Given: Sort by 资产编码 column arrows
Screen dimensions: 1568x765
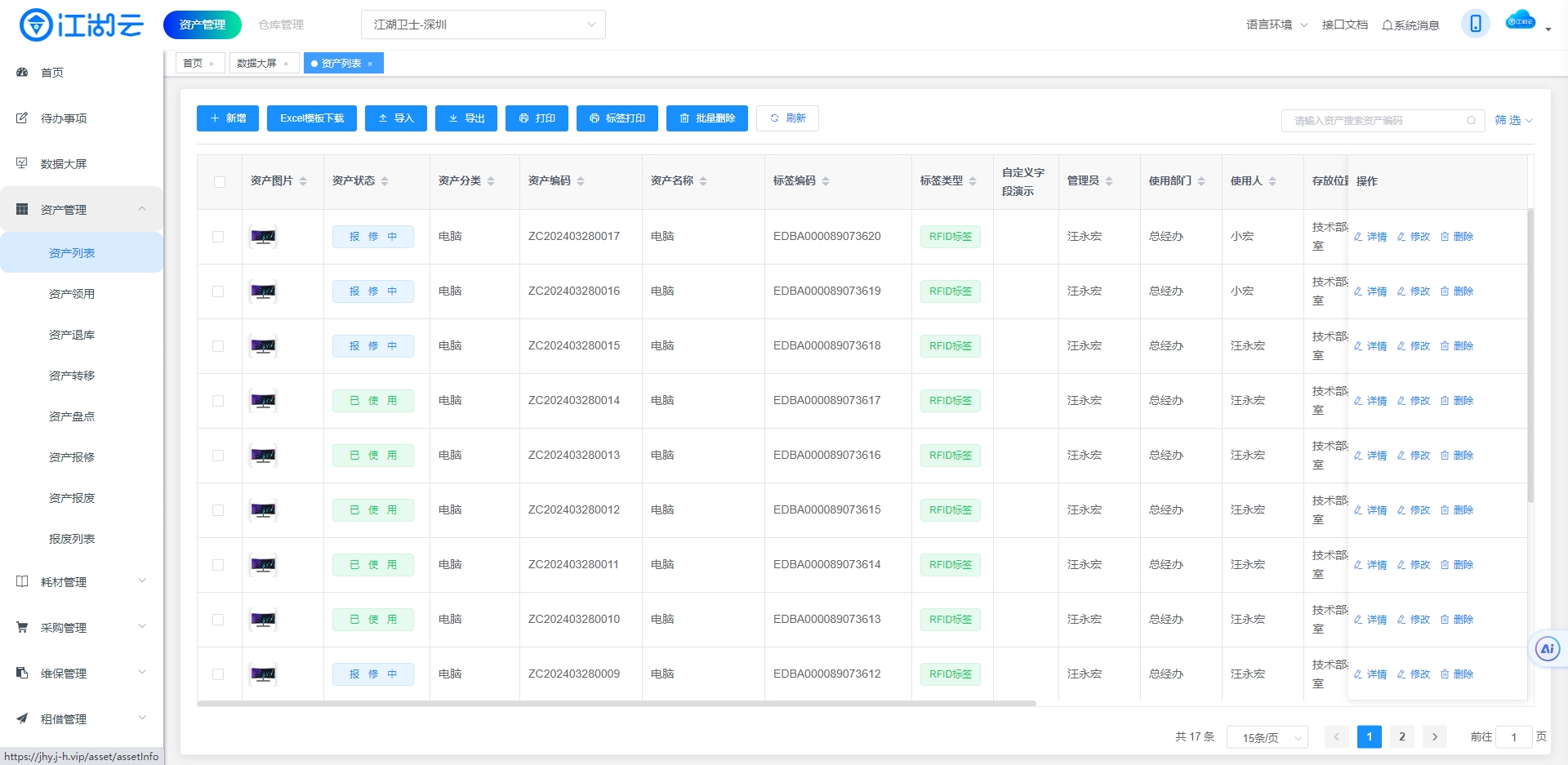Looking at the screenshot, I should pyautogui.click(x=581, y=181).
